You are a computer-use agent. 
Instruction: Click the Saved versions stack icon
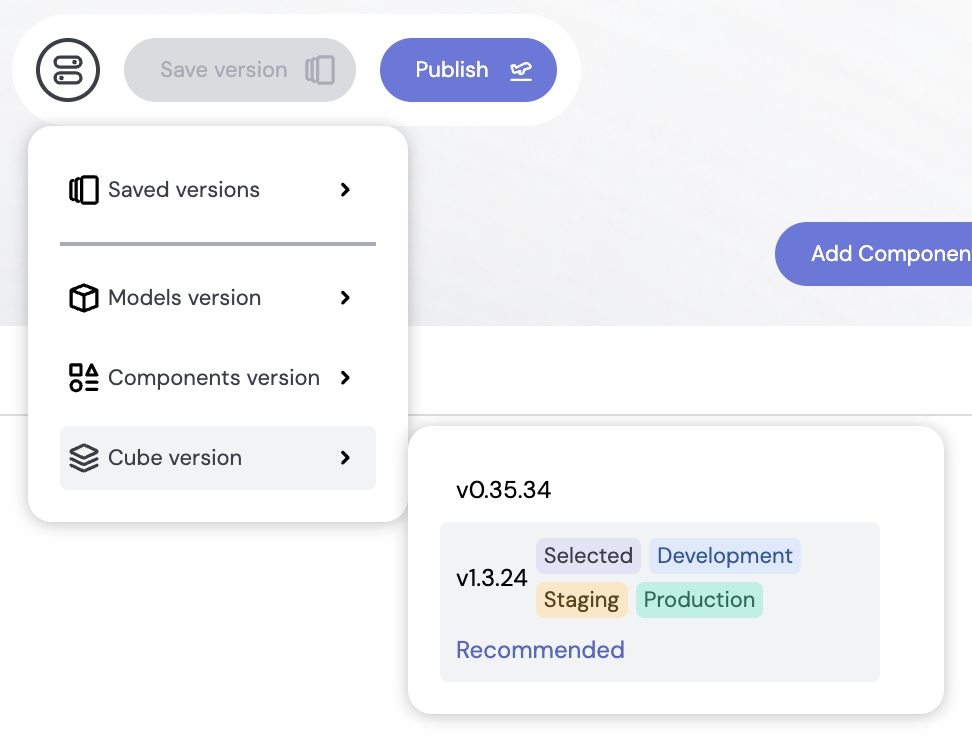tap(84, 190)
